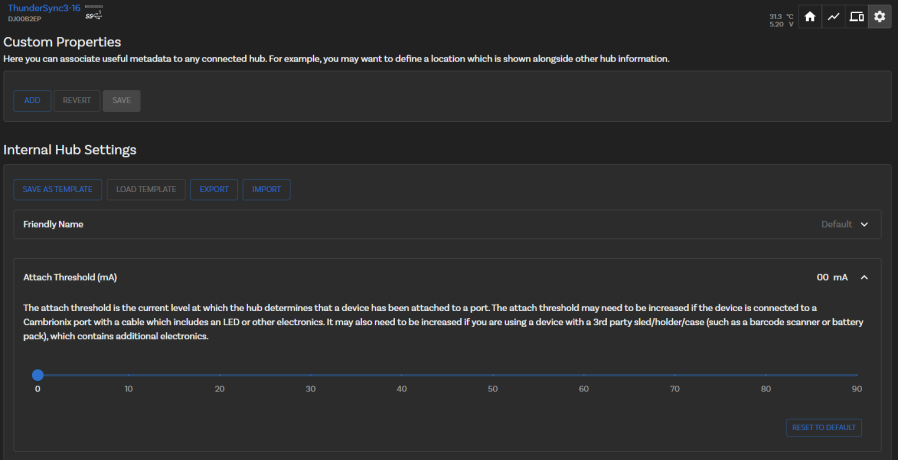Click the slider tick label 80
The image size is (898, 460).
[766, 389]
